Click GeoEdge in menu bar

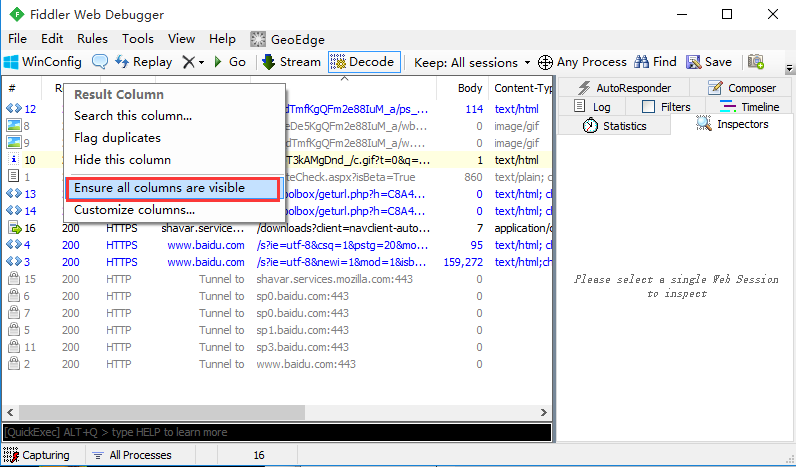(287, 40)
